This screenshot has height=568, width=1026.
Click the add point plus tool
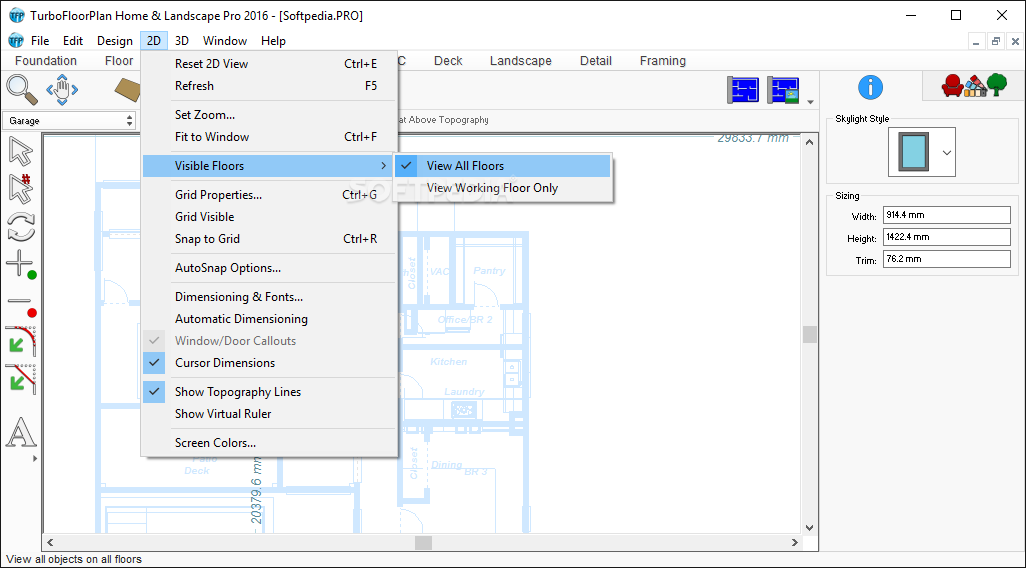[21, 264]
